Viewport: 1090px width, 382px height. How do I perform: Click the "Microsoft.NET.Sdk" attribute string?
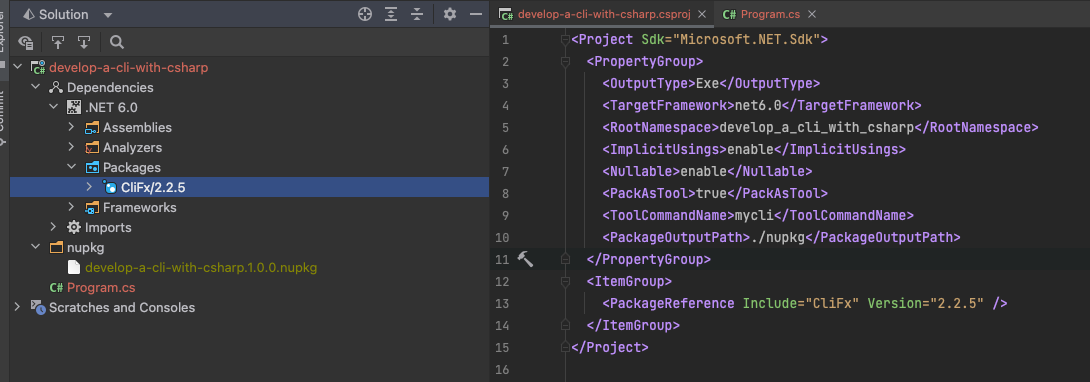tap(746, 40)
